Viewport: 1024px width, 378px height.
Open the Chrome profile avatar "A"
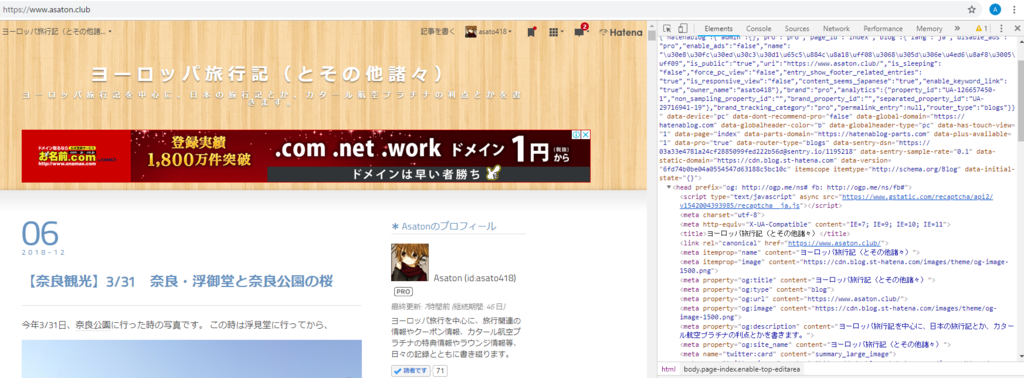995,9
